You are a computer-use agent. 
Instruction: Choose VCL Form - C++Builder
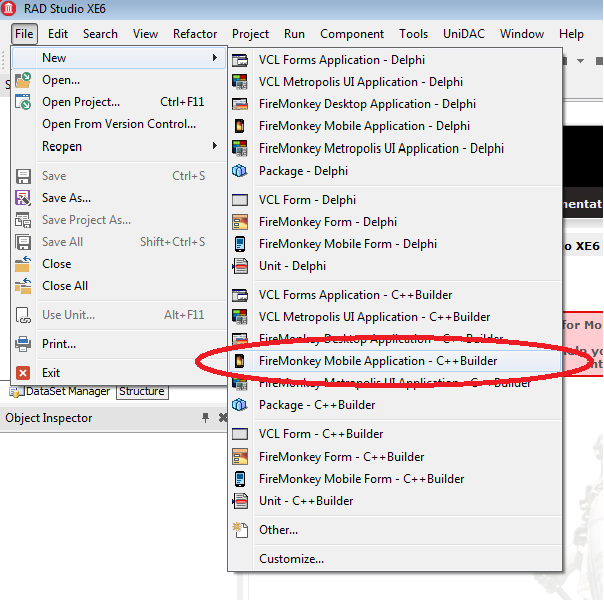point(395,434)
